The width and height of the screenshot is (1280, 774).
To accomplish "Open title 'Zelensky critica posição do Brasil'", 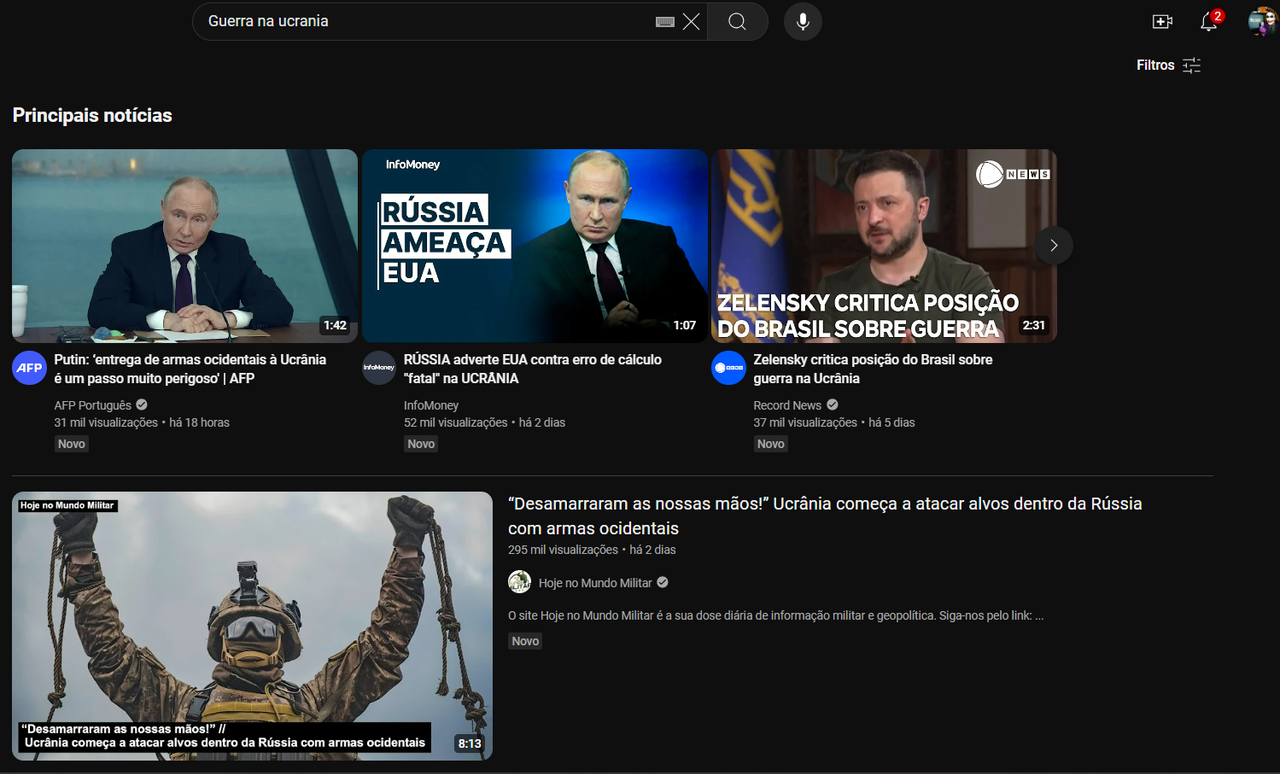I will click(x=873, y=369).
